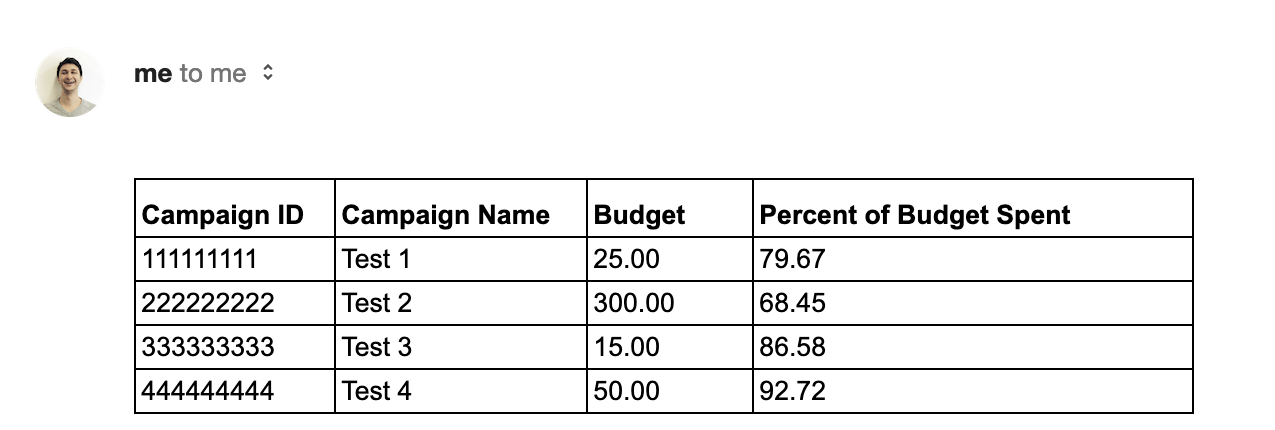Select the 79.67 percent value
The width and height of the screenshot is (1275, 430).
click(x=792, y=260)
